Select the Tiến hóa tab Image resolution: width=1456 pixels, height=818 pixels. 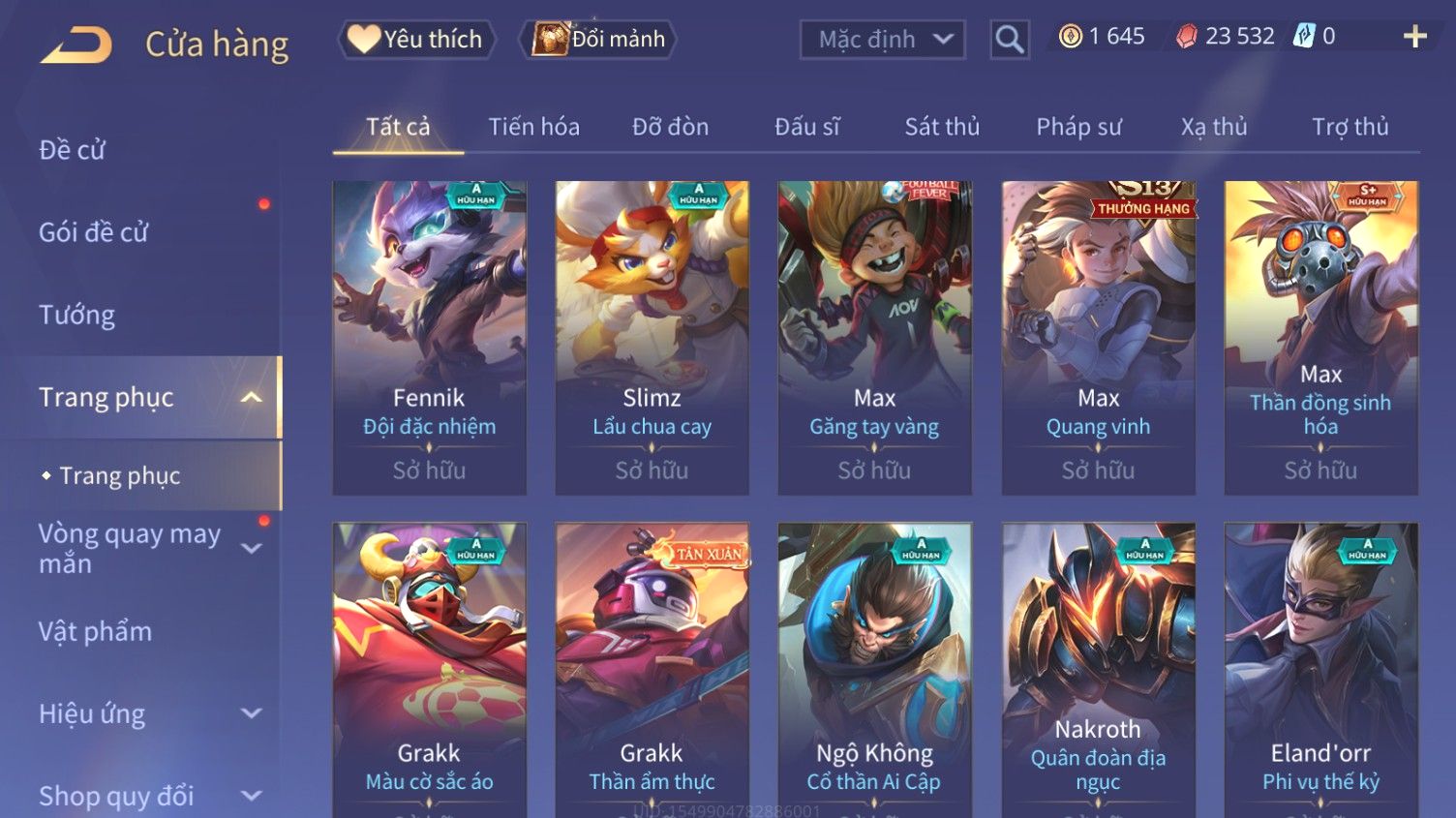tap(533, 127)
